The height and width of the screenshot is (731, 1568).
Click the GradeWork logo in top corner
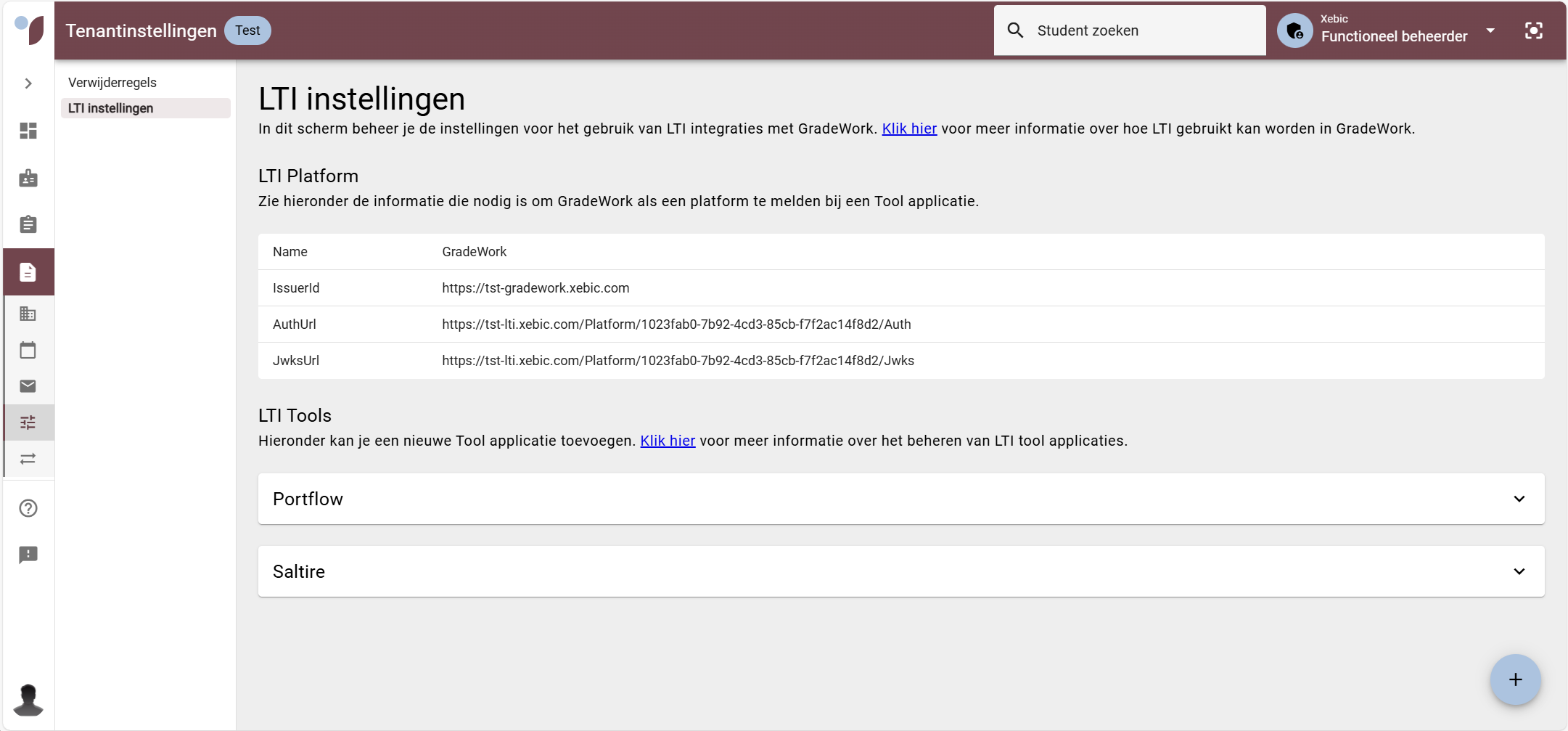[29, 30]
